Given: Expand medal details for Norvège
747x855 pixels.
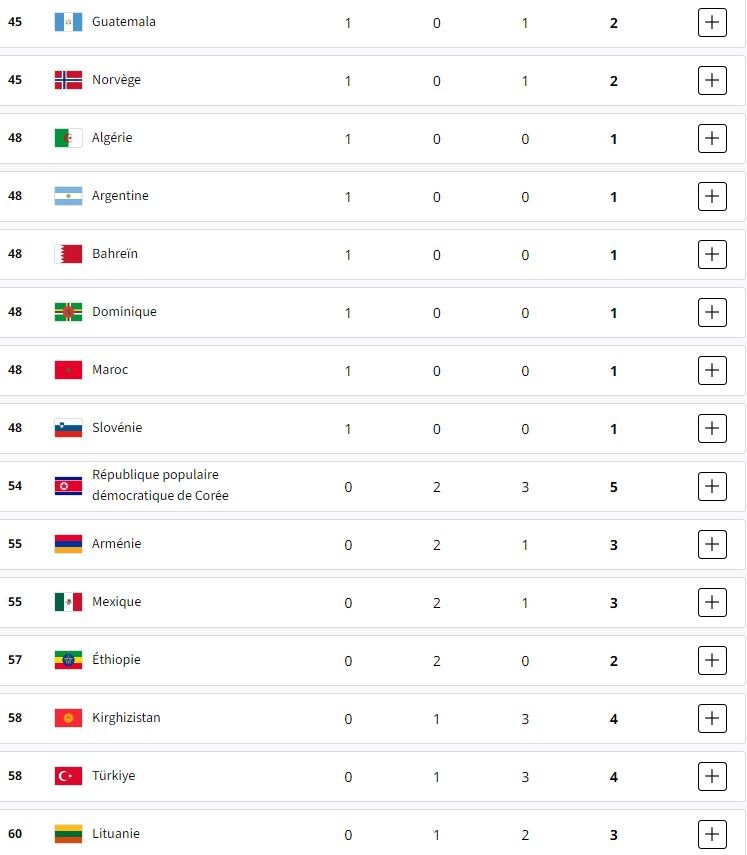Looking at the screenshot, I should pos(712,80).
